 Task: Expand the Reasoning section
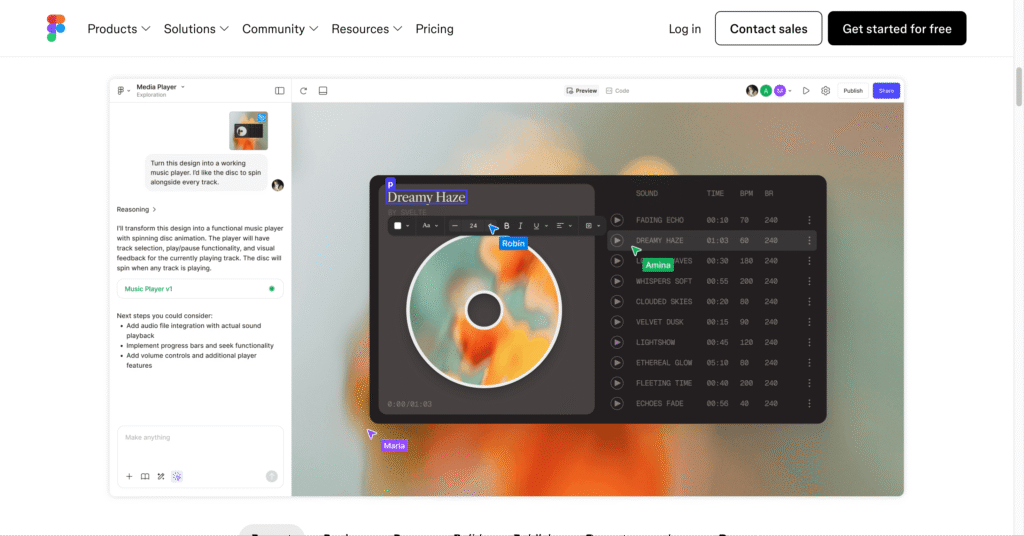point(136,210)
